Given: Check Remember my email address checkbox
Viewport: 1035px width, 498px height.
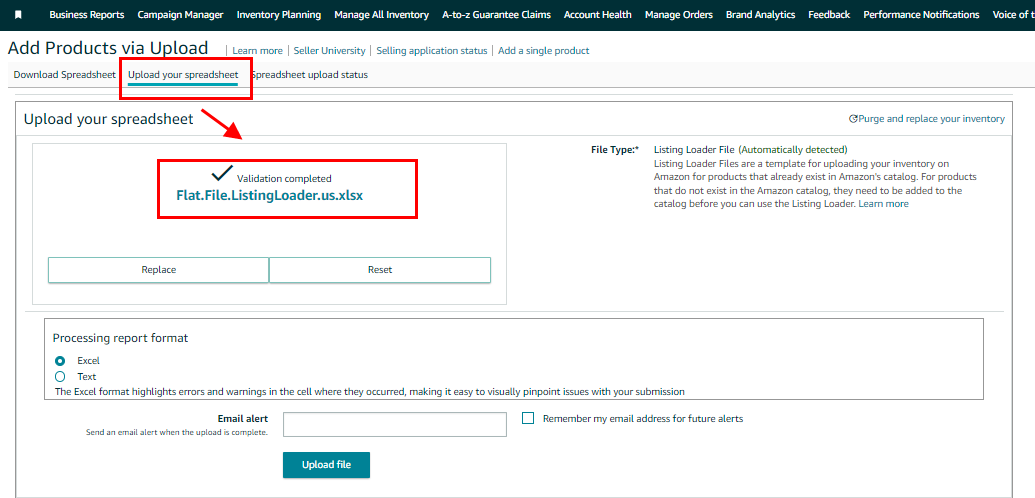Looking at the screenshot, I should [528, 418].
